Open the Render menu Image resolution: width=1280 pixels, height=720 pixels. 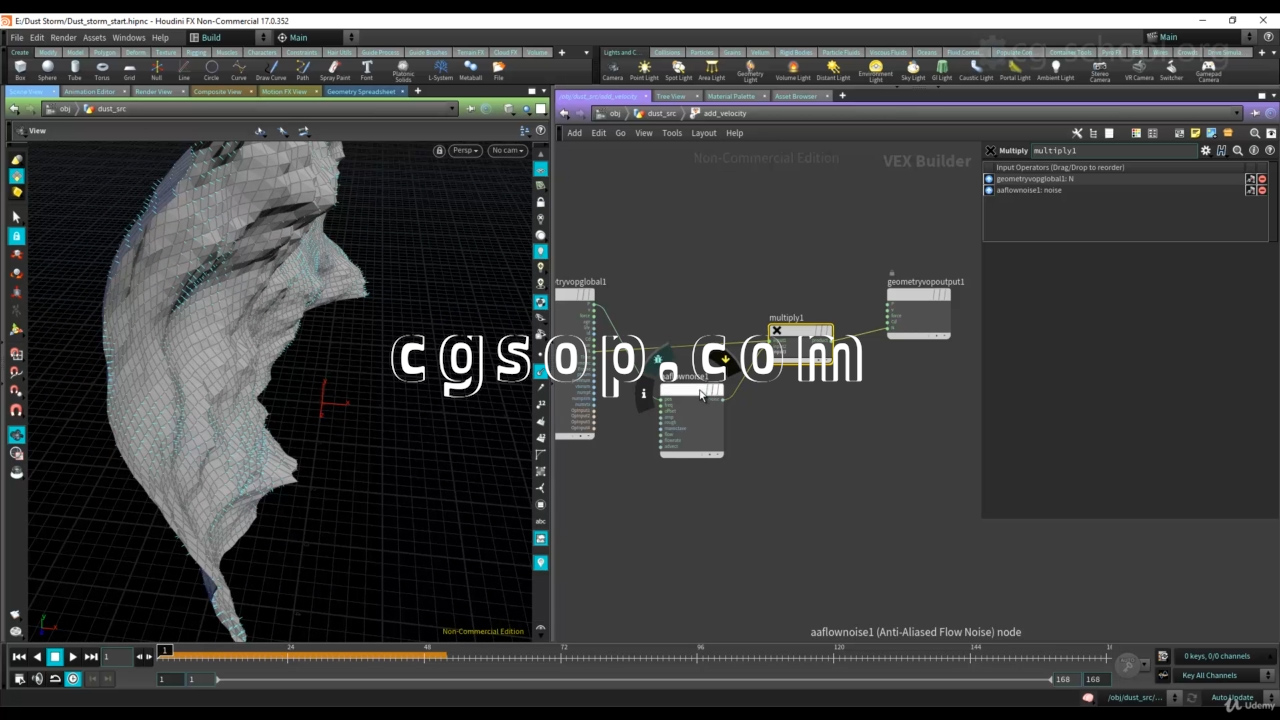[63, 38]
